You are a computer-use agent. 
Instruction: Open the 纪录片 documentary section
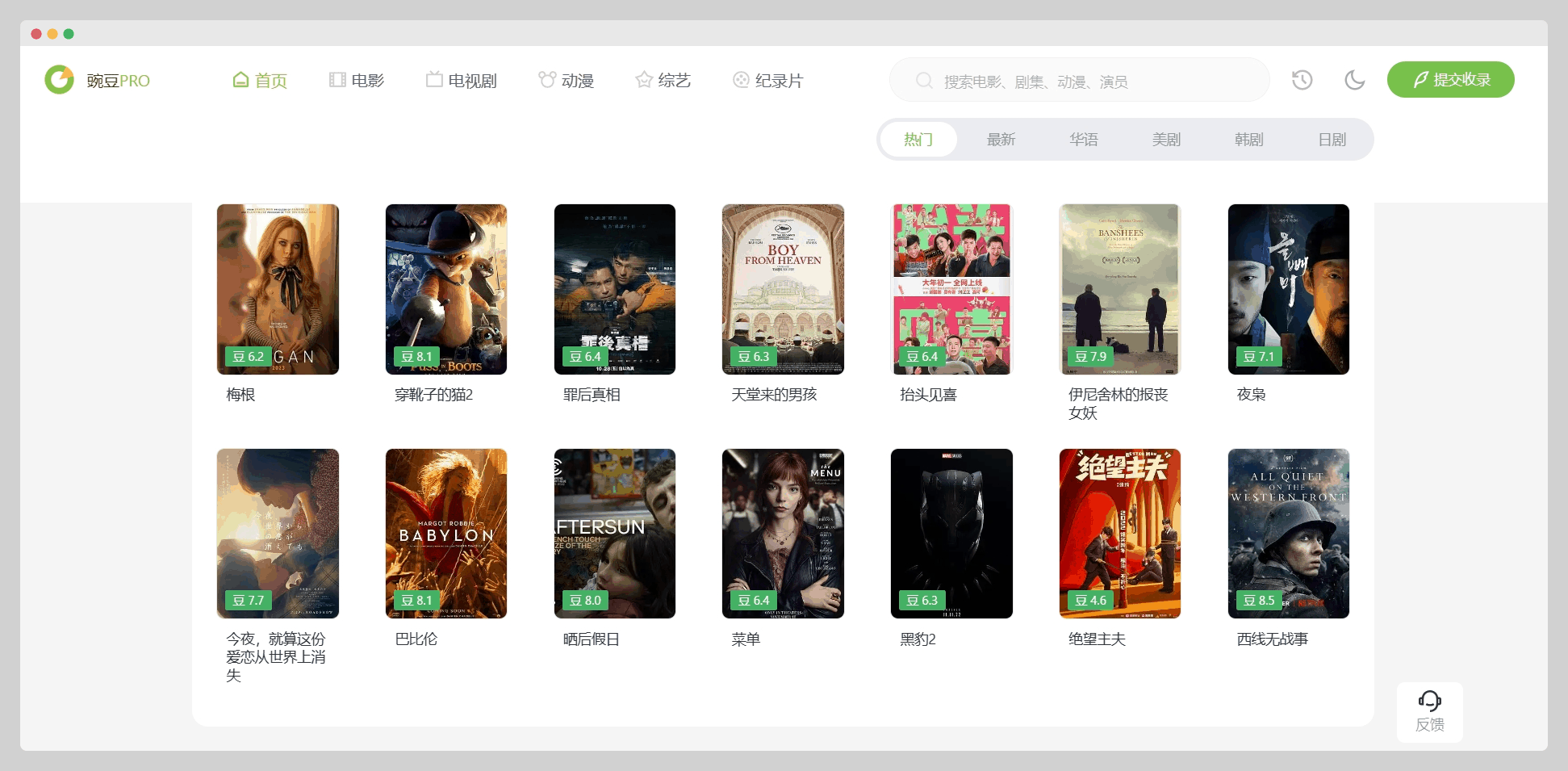[768, 80]
